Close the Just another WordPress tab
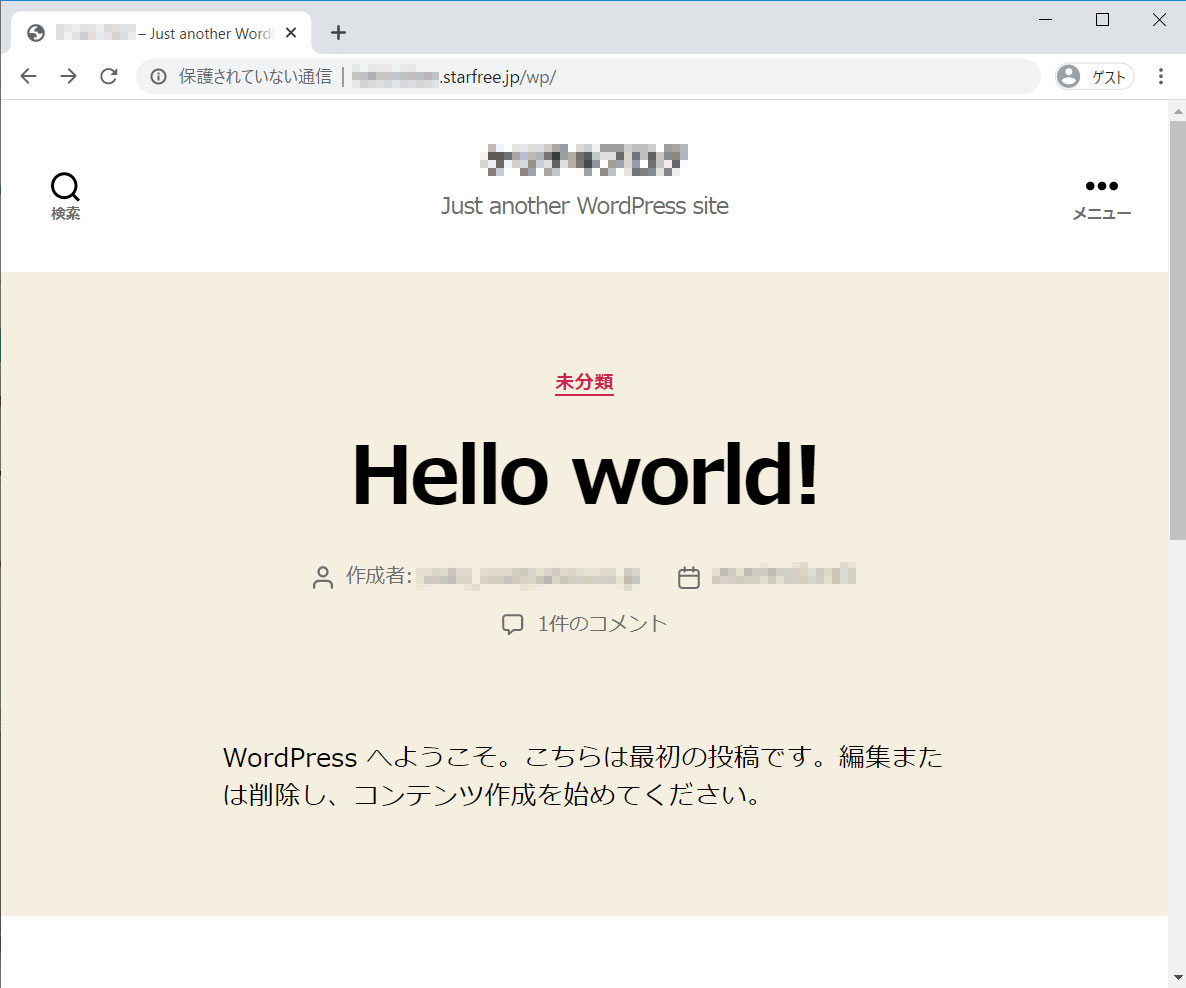The height and width of the screenshot is (988, 1186). point(291,33)
